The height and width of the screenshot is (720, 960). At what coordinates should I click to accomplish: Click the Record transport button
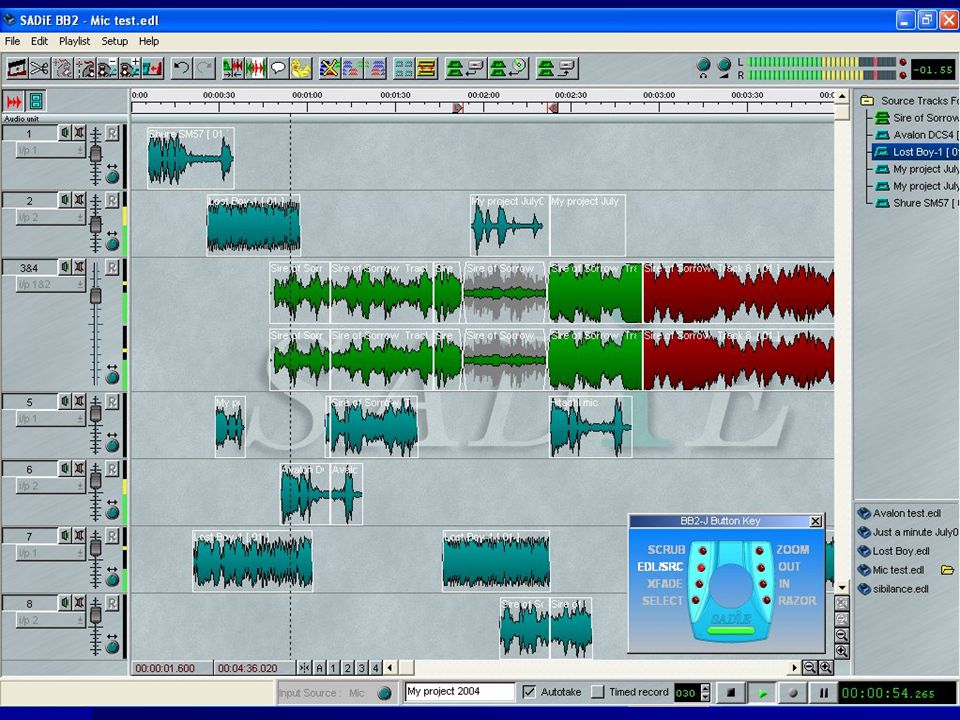[x=793, y=693]
